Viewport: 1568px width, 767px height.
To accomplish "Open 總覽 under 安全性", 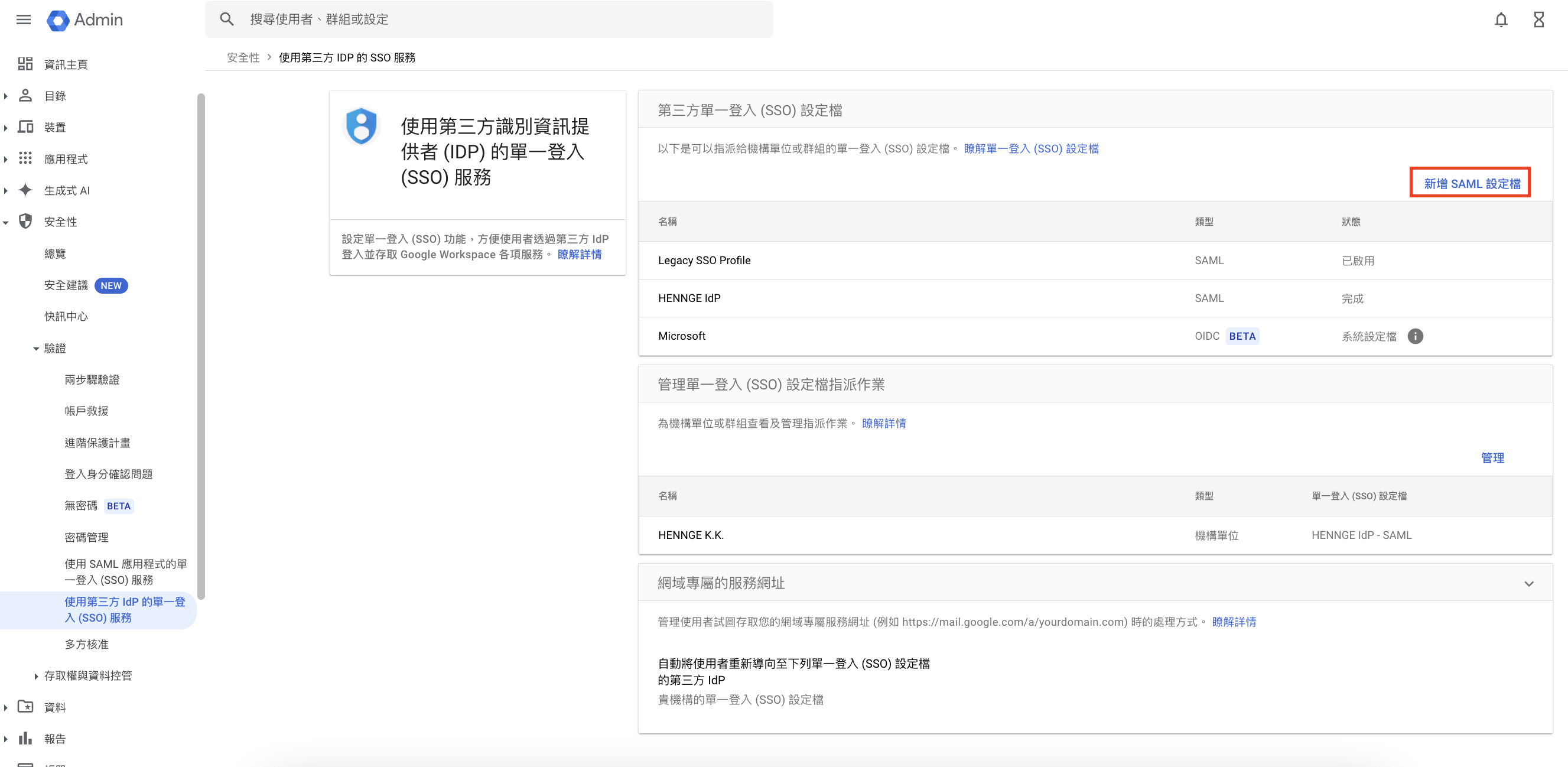I will [55, 253].
